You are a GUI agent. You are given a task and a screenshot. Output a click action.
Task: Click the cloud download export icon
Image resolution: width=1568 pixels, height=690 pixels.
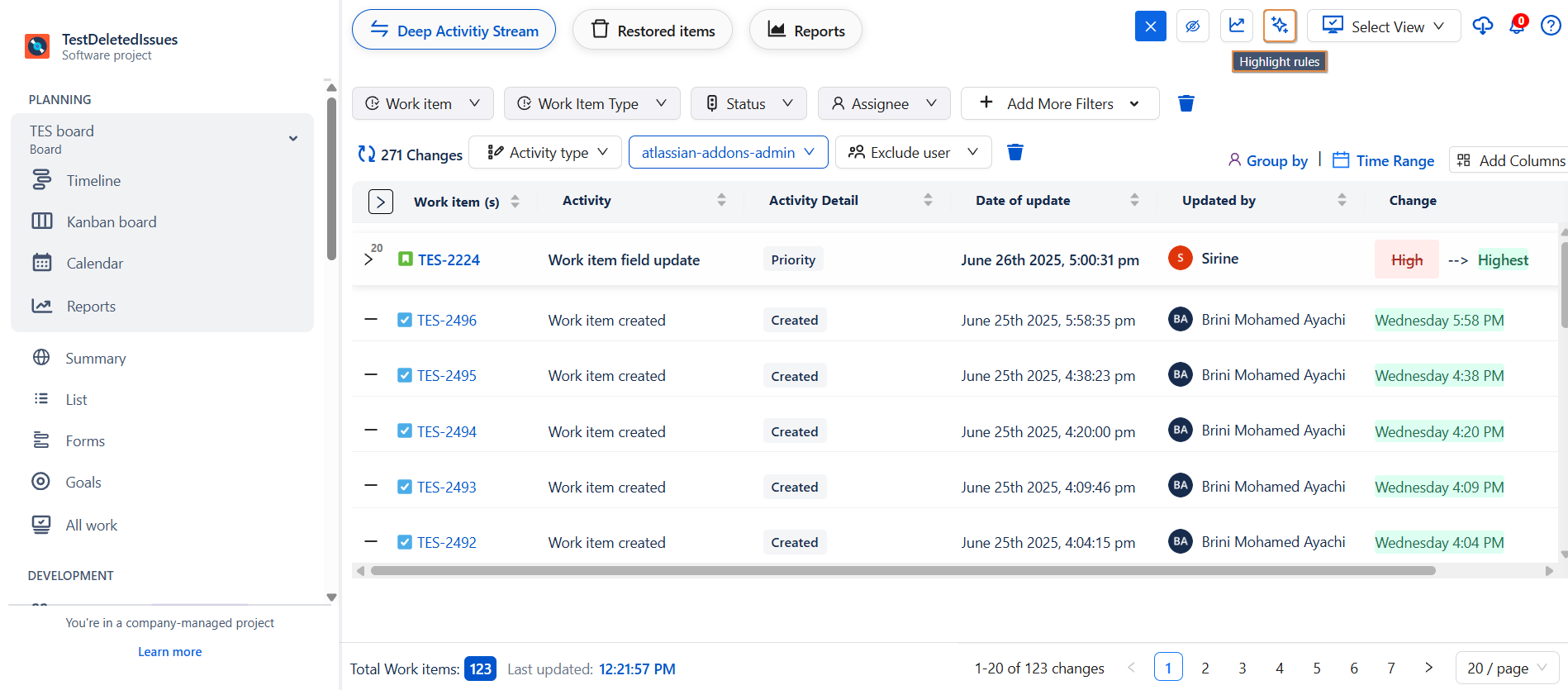pyautogui.click(x=1483, y=26)
